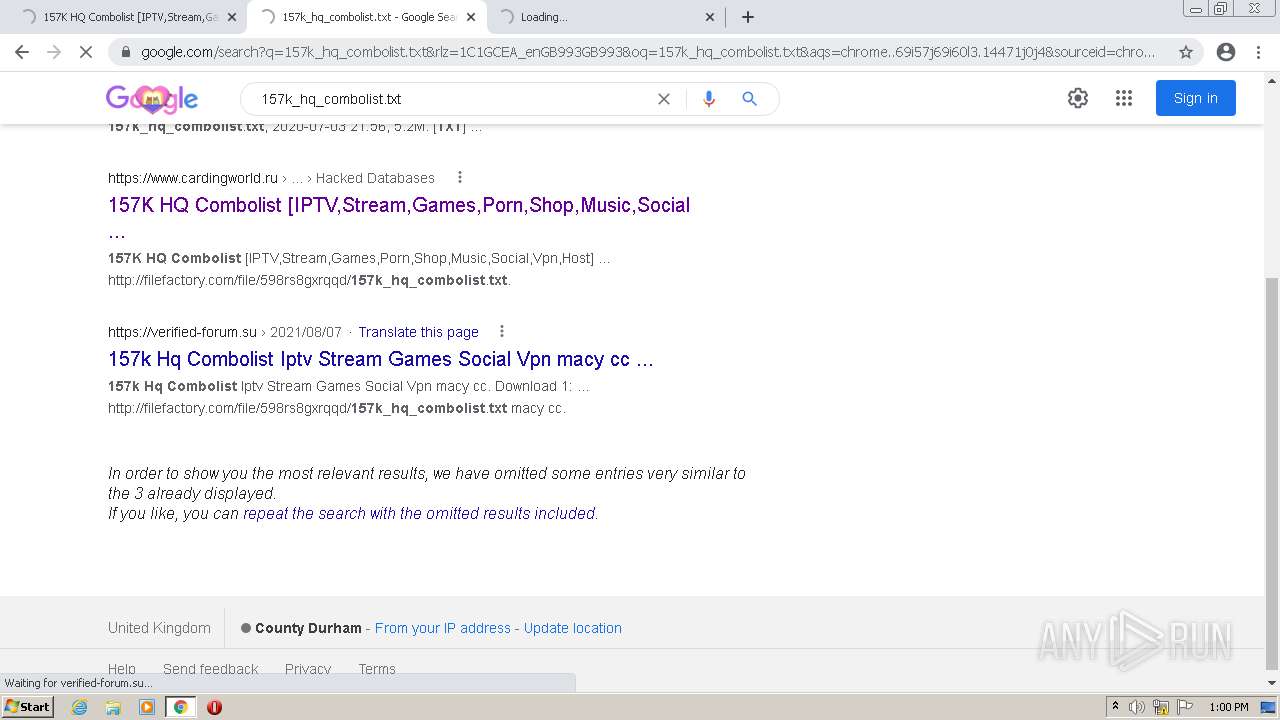Open the 157k Hq Combolist Iptv Stream result

point(381,359)
